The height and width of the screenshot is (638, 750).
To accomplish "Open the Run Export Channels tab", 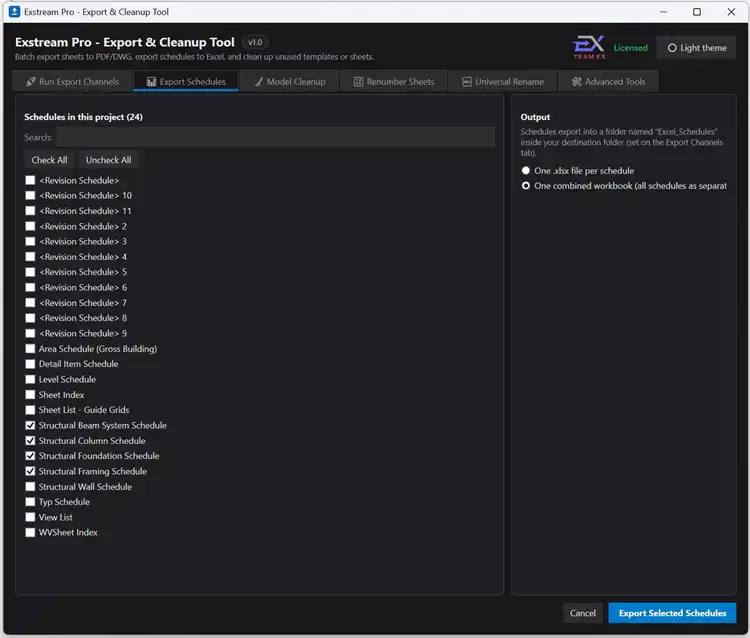I will [x=72, y=82].
